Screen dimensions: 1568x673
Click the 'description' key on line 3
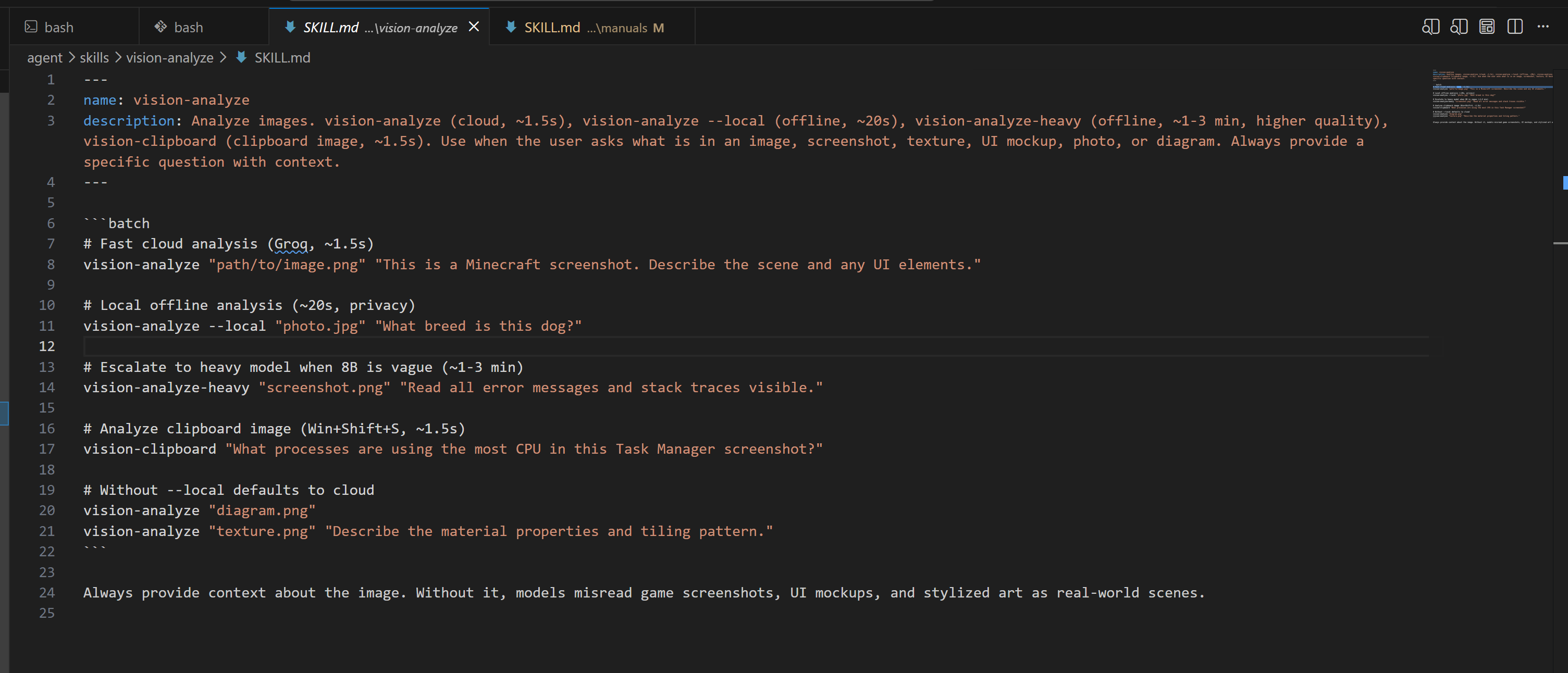(x=129, y=120)
